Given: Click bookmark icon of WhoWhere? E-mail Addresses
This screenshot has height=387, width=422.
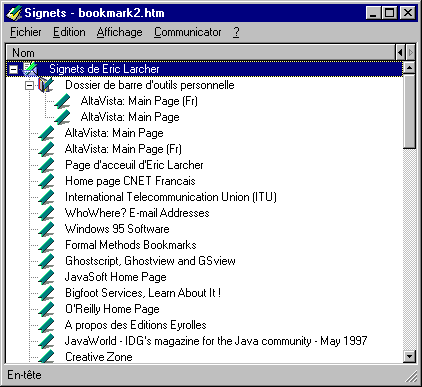Looking at the screenshot, I should (x=46, y=213).
